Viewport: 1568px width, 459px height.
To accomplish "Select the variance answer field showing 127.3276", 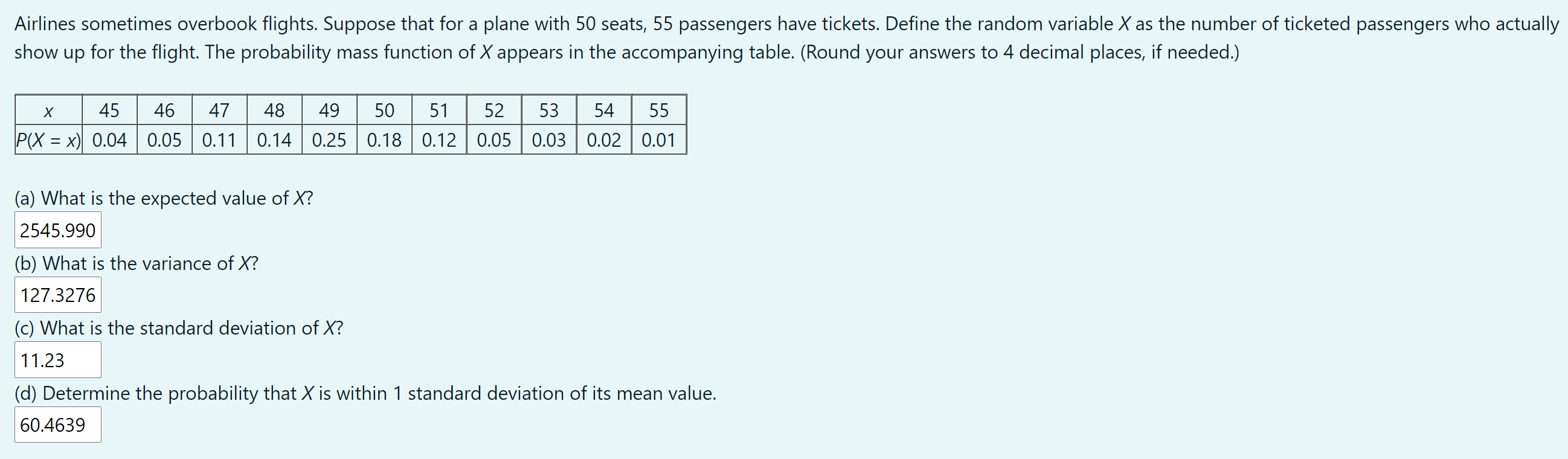I will pos(58,295).
